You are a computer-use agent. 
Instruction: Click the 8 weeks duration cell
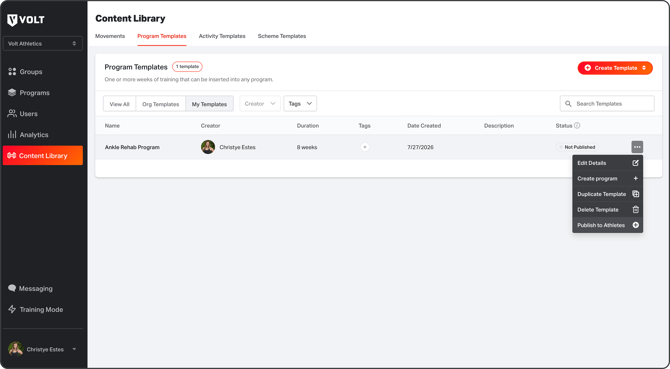tap(307, 147)
